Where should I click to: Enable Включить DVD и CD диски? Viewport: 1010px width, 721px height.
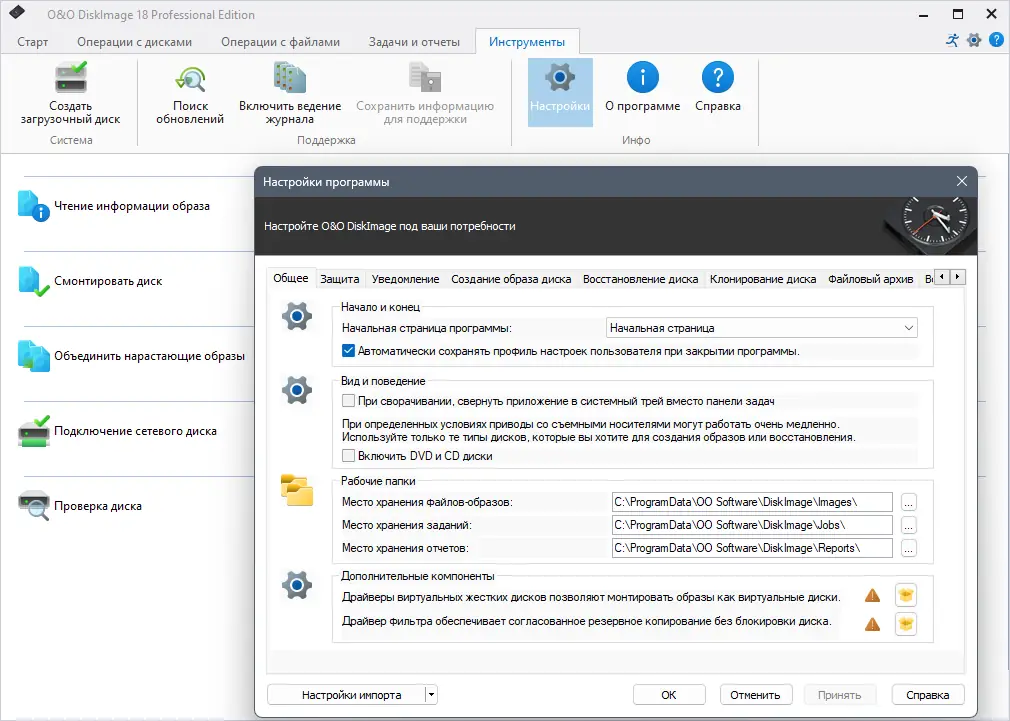(348, 456)
